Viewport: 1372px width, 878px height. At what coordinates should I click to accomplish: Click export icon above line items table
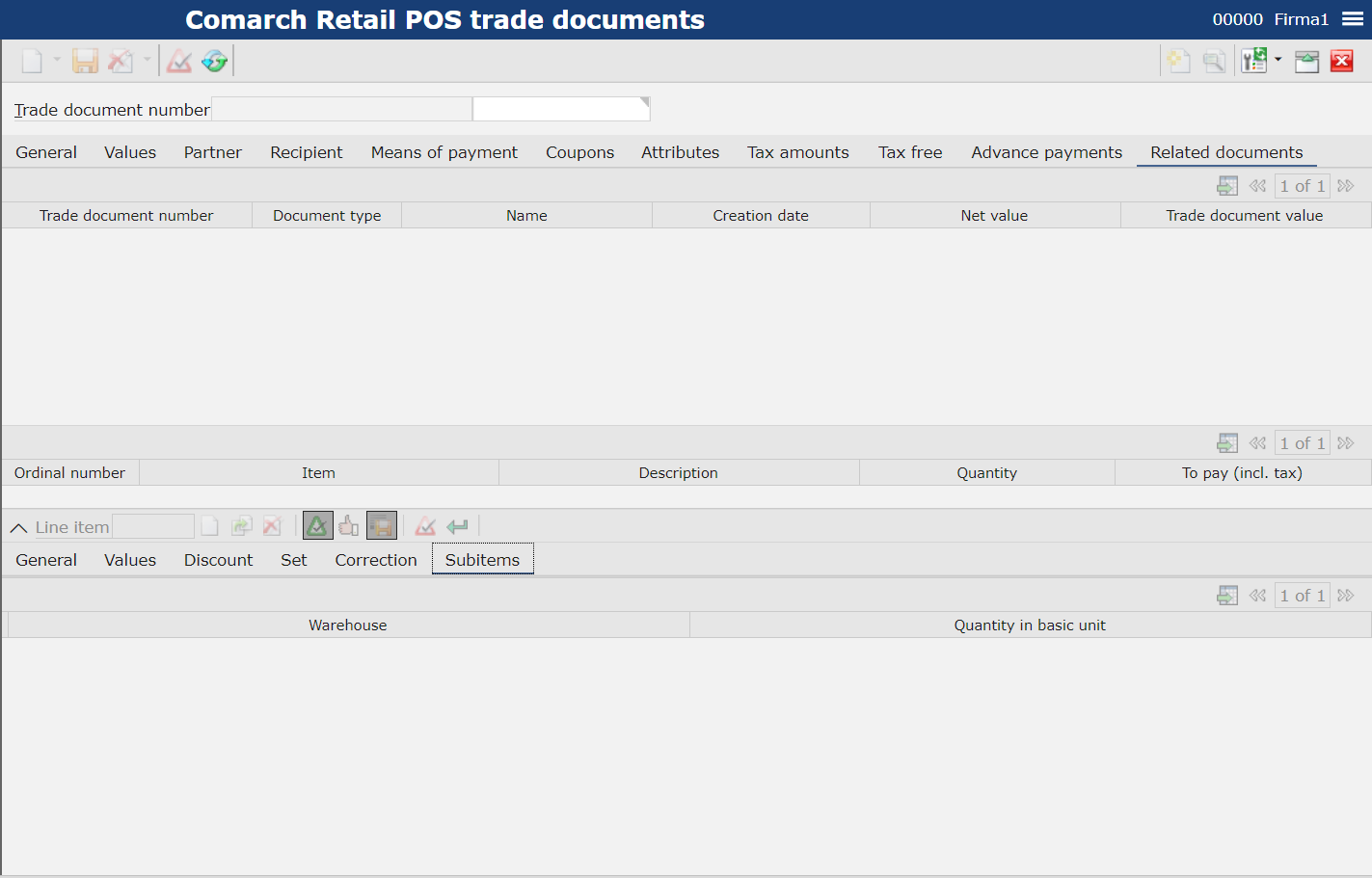coord(1227,443)
